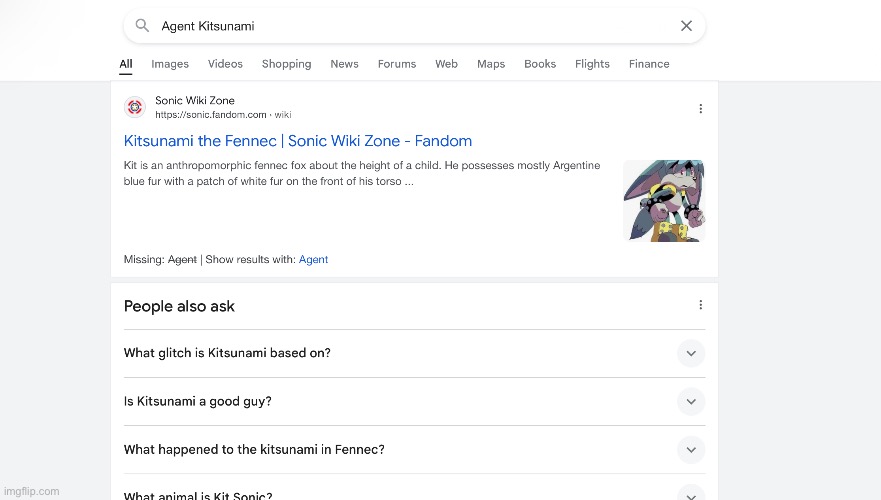The image size is (881, 500).
Task: Open People also ask options menu
Action: (x=700, y=304)
